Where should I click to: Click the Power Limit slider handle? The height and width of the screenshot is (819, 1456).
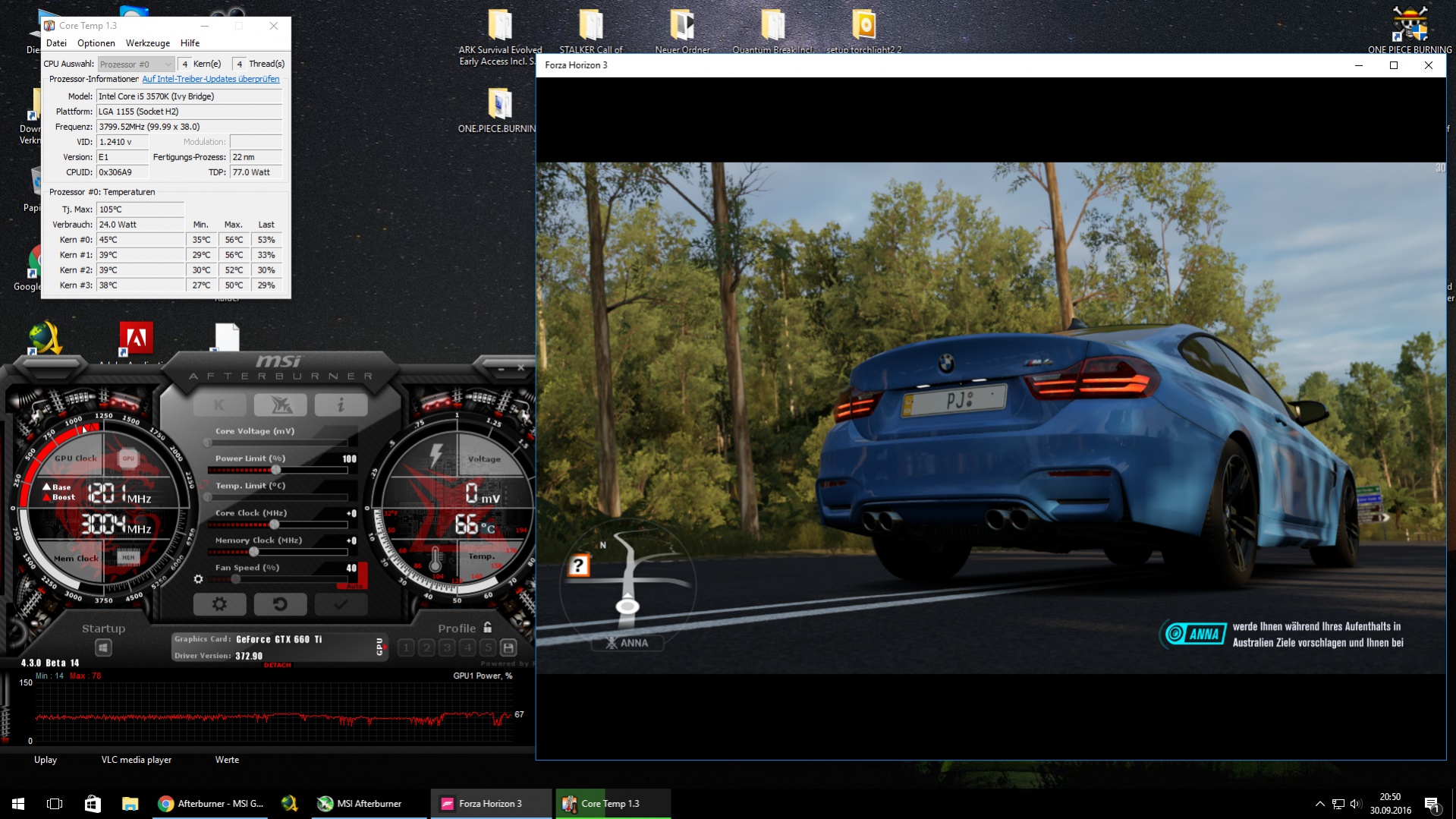pyautogui.click(x=276, y=470)
